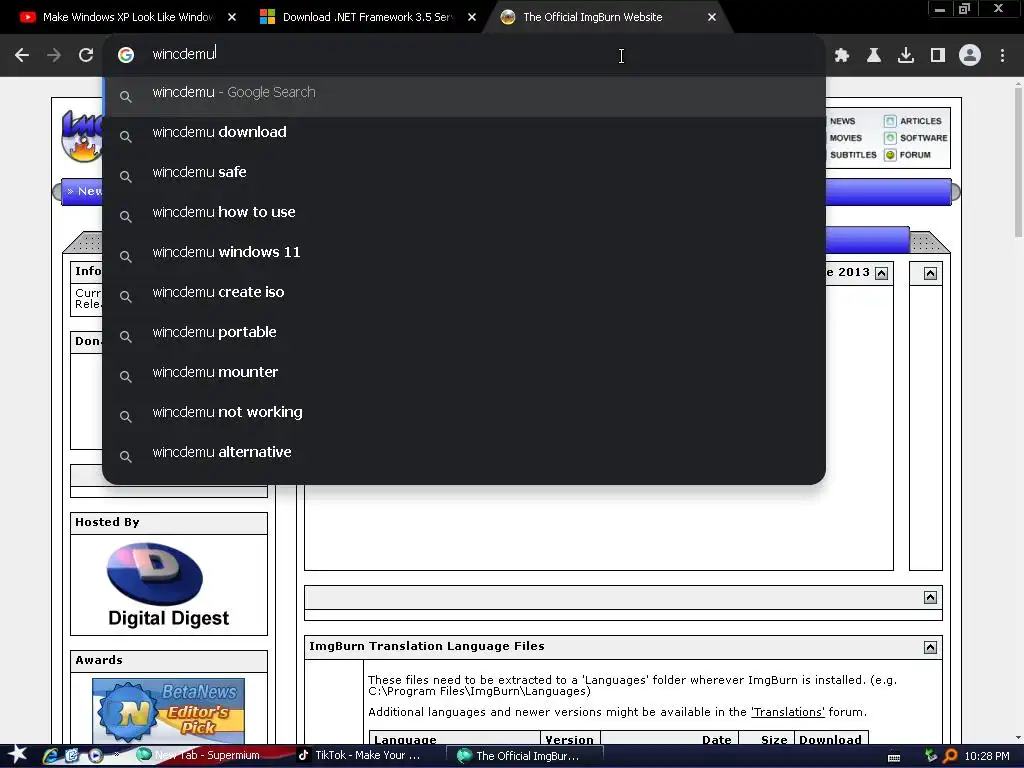Click the 10:28 PM system clock
The image size is (1024, 768).
coord(987,756)
